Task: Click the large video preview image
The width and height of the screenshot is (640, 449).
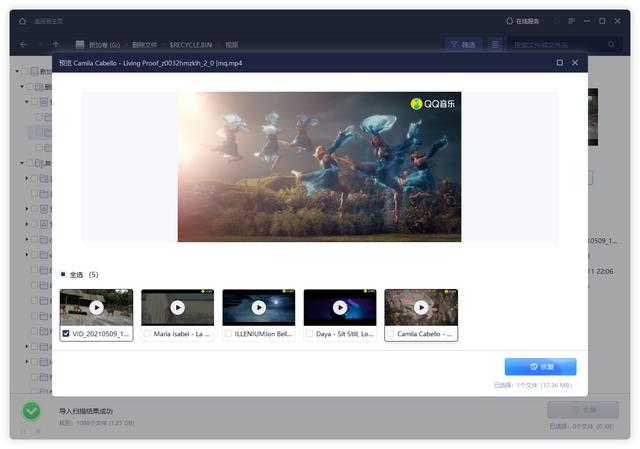Action: click(319, 167)
